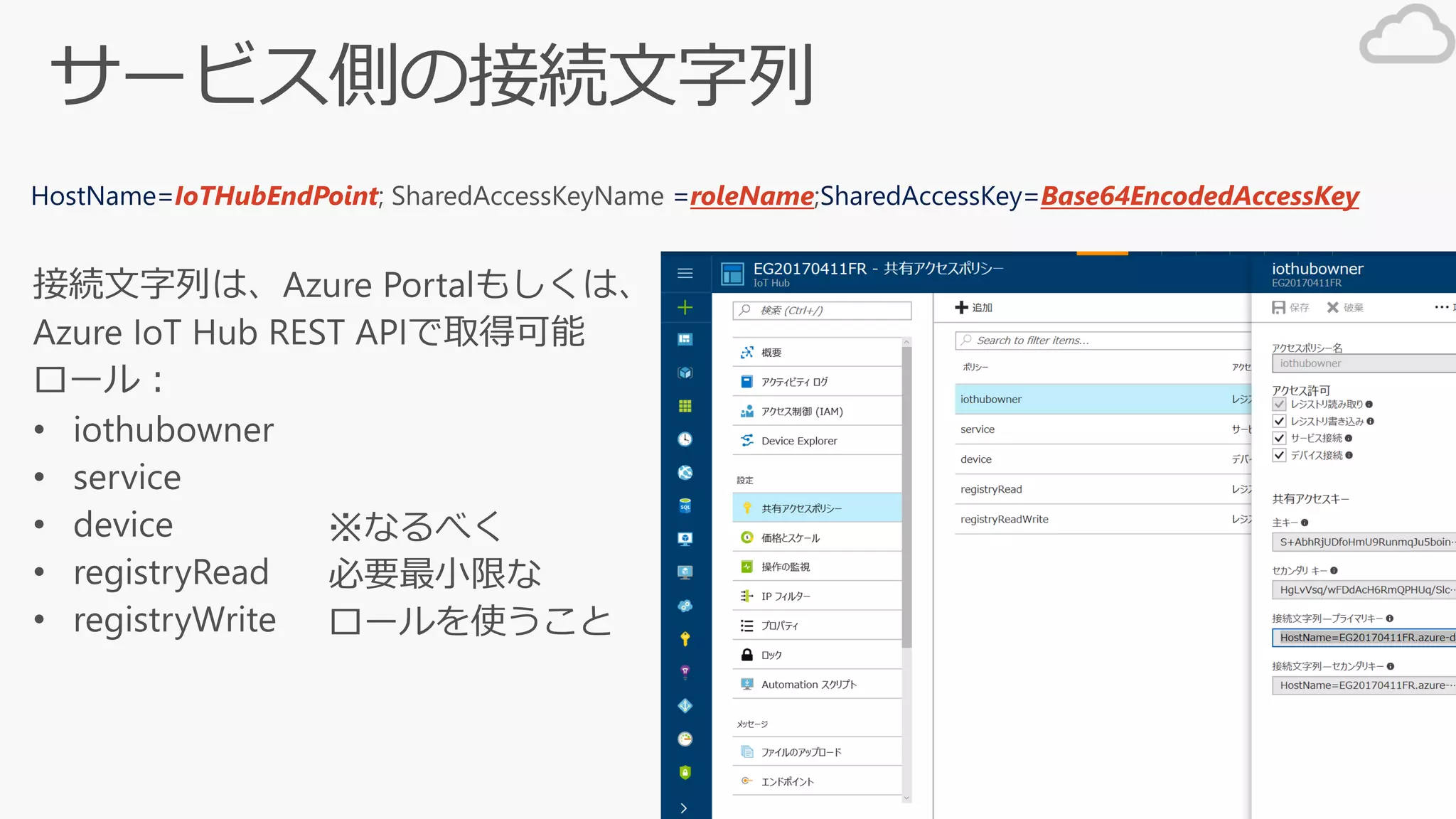Open Resource groups cube icon in sidebar

tap(685, 373)
